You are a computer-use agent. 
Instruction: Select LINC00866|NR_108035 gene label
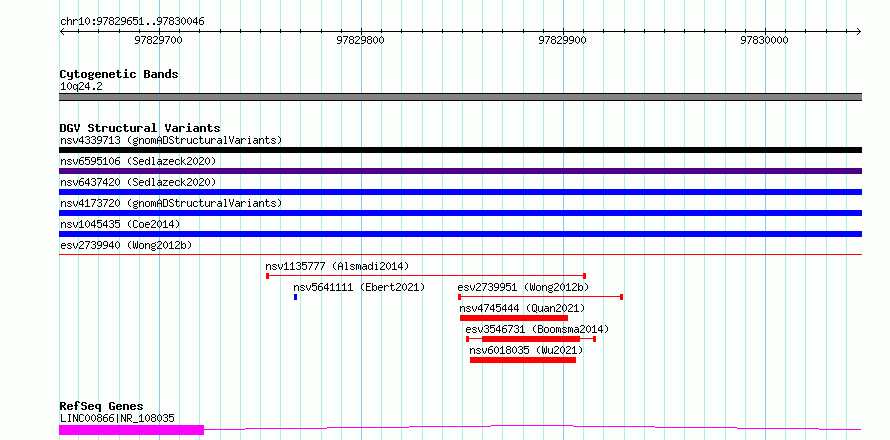[x=117, y=419]
